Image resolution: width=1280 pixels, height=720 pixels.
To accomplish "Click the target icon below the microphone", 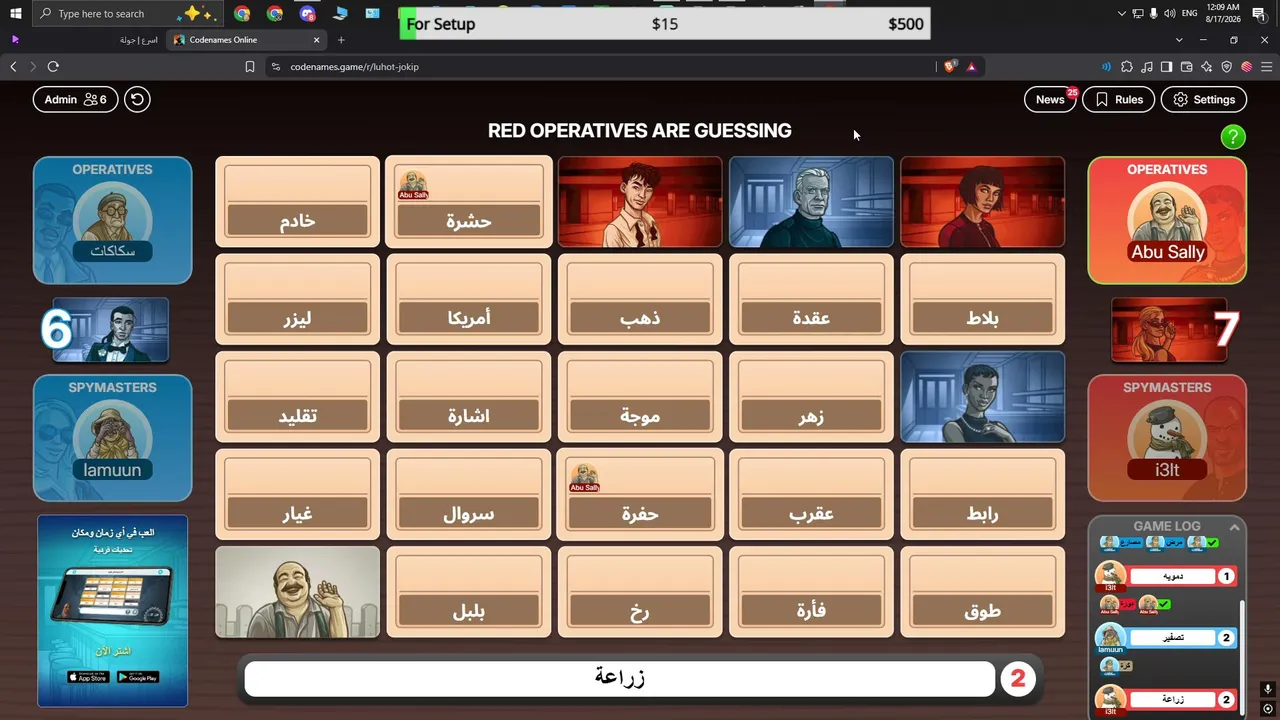I will [x=1267, y=709].
